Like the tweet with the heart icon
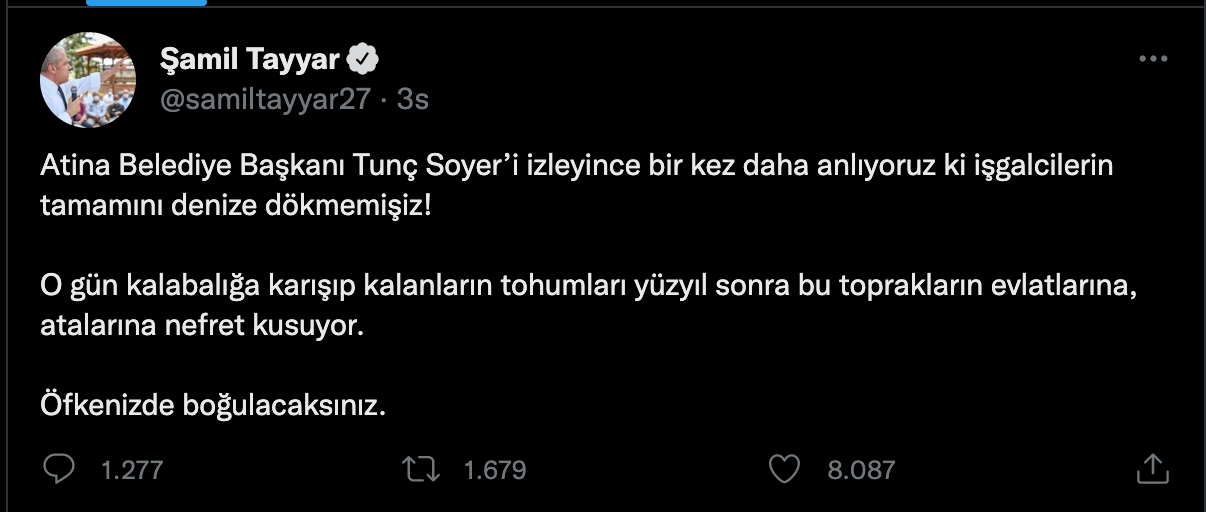 [x=787, y=468]
